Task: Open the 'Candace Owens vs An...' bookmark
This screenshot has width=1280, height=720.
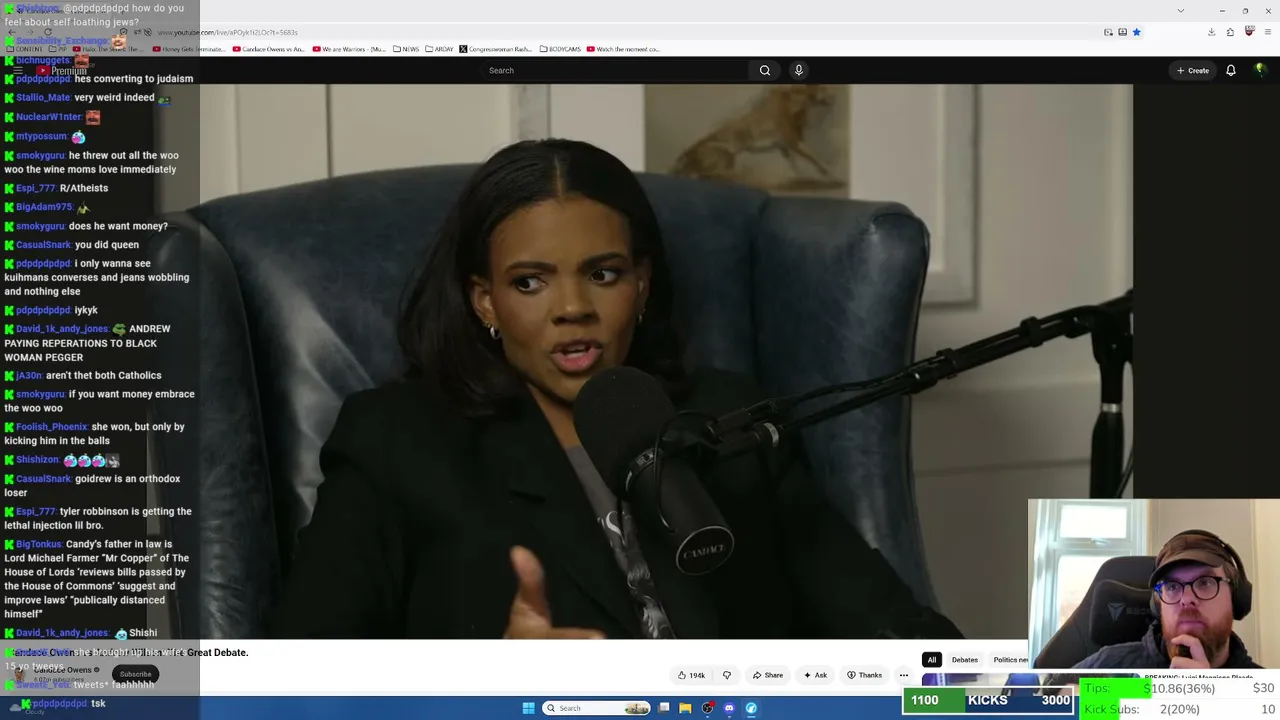Action: [x=269, y=49]
